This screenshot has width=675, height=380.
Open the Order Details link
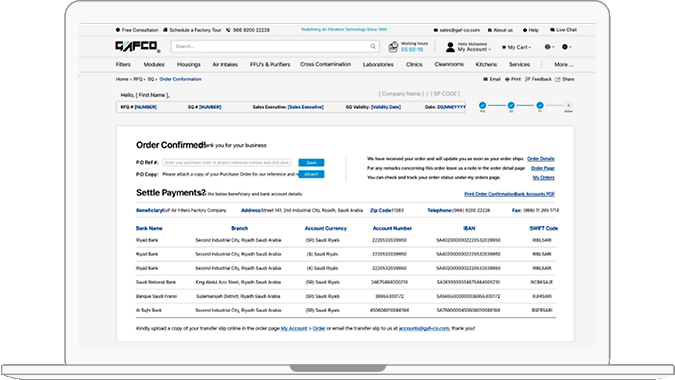tap(541, 159)
